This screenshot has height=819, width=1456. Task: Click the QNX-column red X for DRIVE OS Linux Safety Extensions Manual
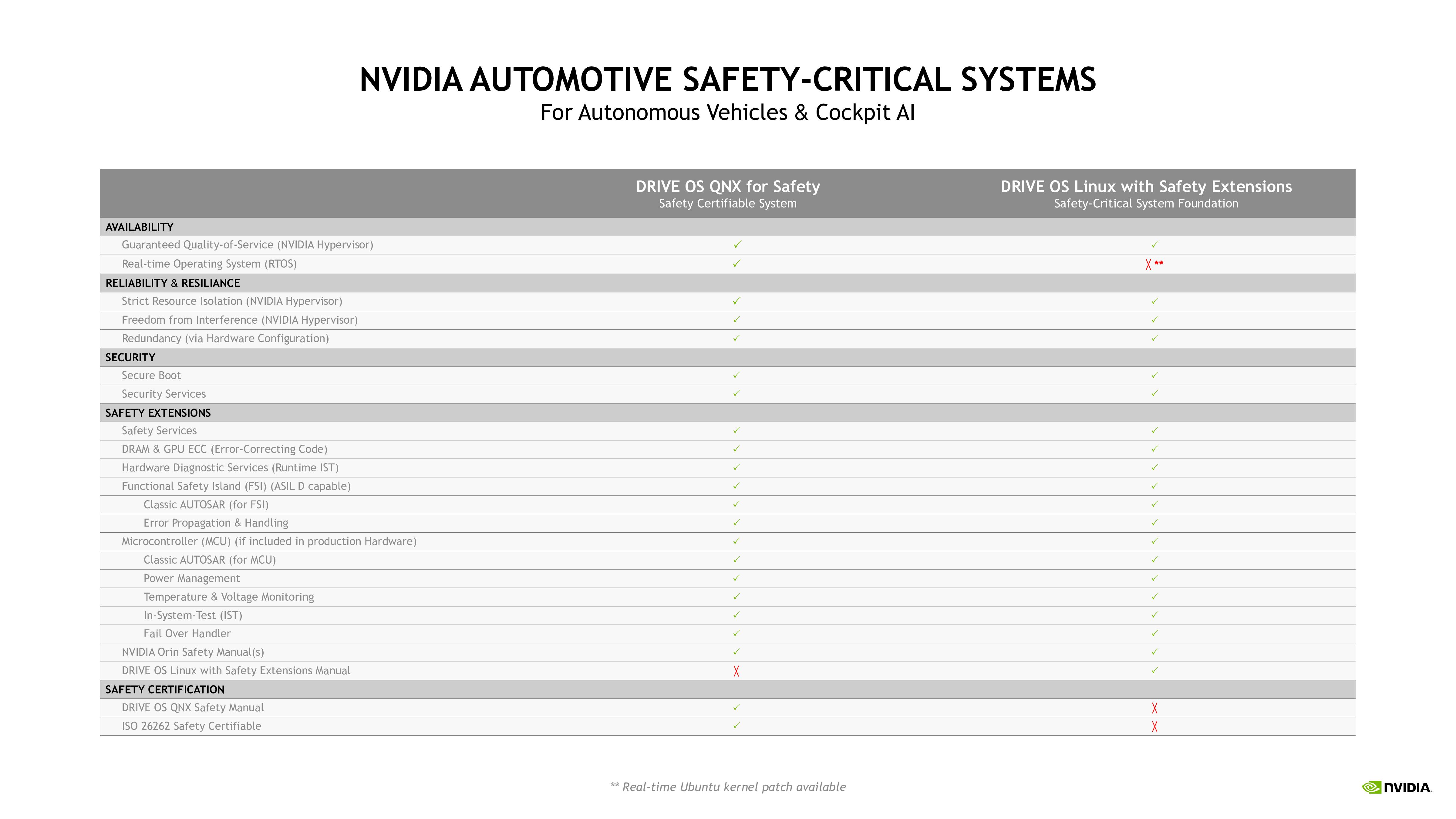(x=736, y=671)
